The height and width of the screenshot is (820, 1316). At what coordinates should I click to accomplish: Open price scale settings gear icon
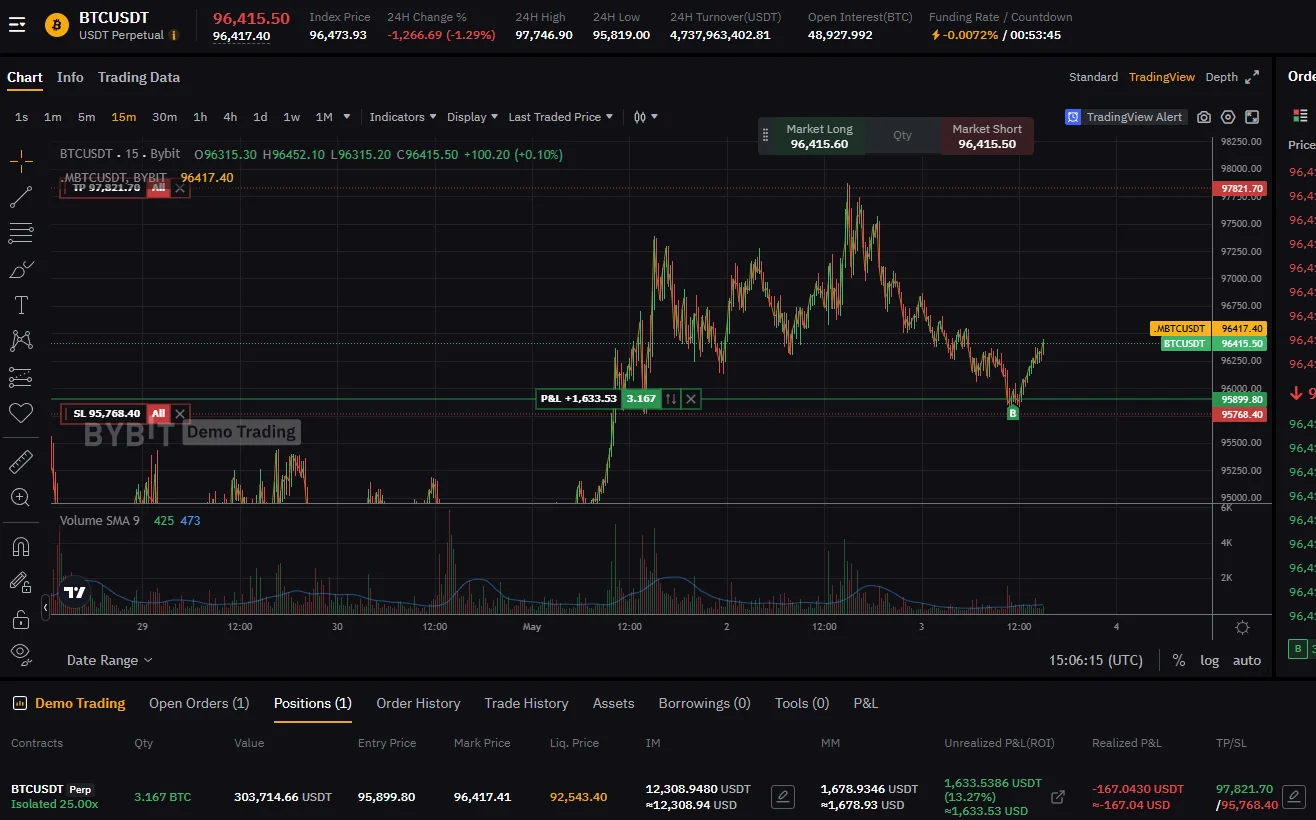[x=1242, y=628]
